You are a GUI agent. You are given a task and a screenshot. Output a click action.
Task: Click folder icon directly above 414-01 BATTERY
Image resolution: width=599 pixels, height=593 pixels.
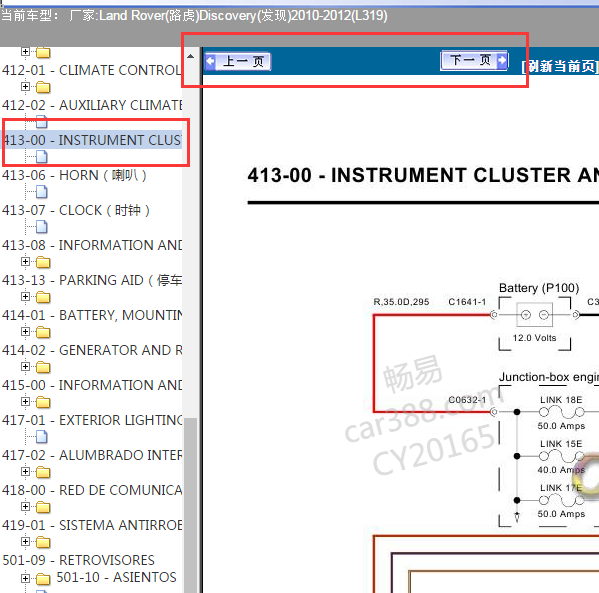click(43, 297)
